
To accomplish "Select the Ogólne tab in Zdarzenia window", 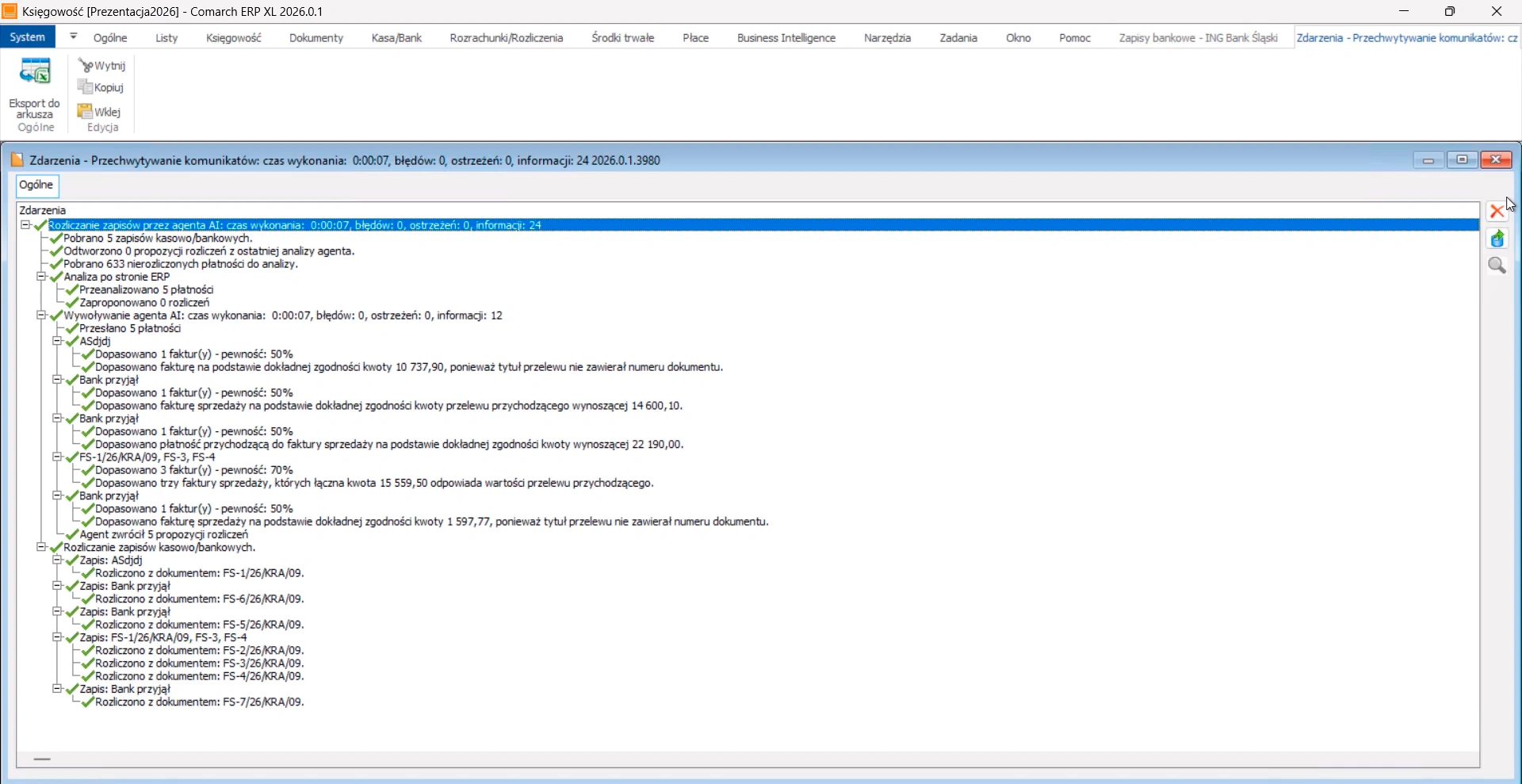I will (x=37, y=185).
